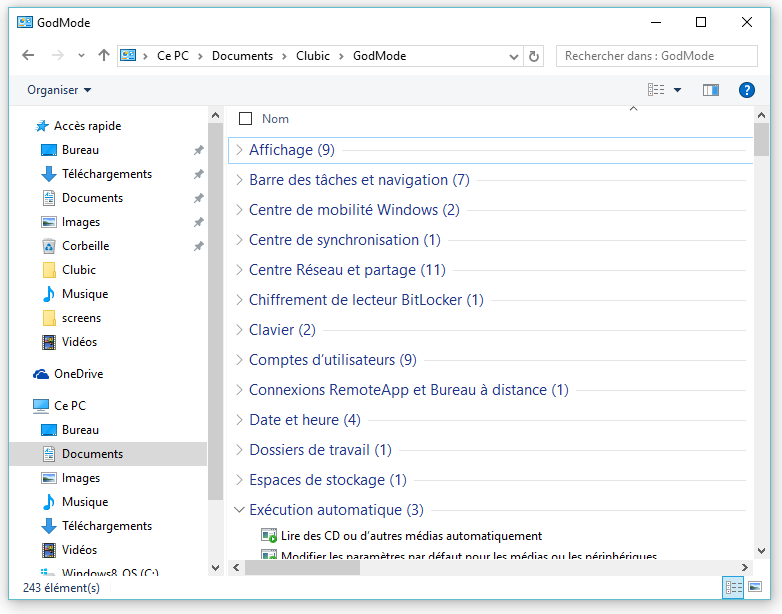The width and height of the screenshot is (782, 614).
Task: Expand Chiffrement de lecteur BitLocker group
Action: (239, 300)
